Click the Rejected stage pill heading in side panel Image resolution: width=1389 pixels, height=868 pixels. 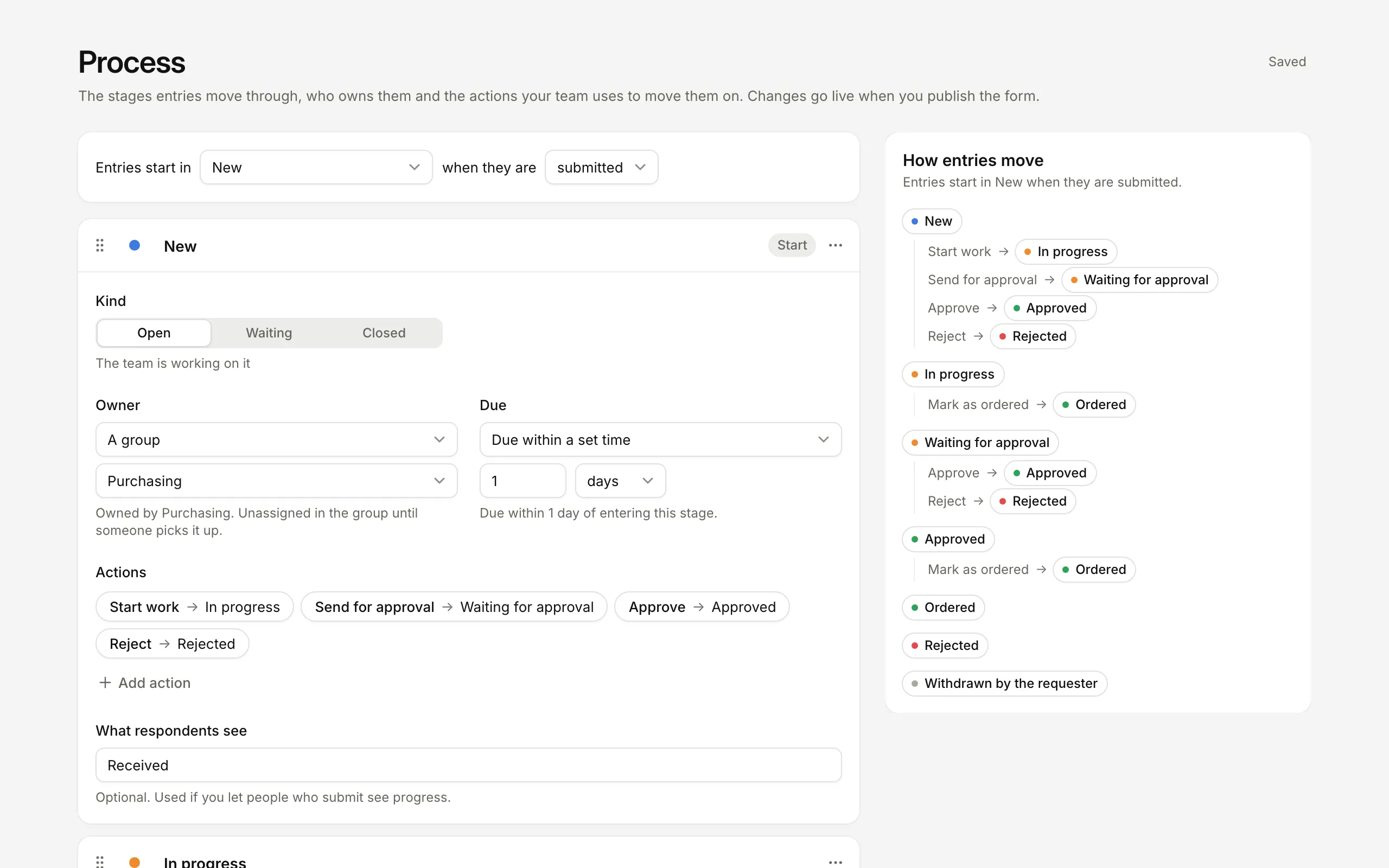click(945, 645)
